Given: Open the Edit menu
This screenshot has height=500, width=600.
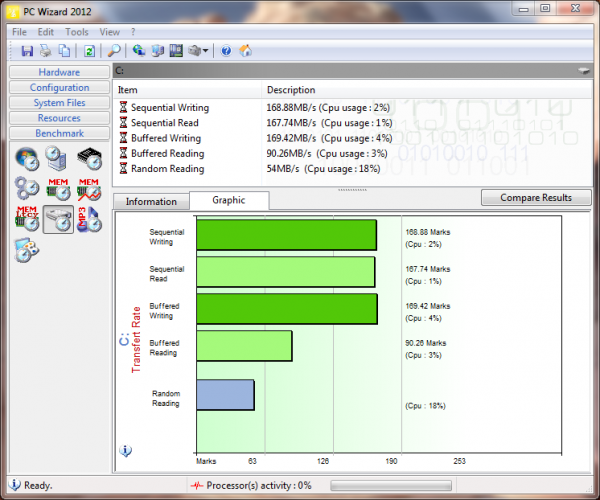Looking at the screenshot, I should [x=46, y=32].
